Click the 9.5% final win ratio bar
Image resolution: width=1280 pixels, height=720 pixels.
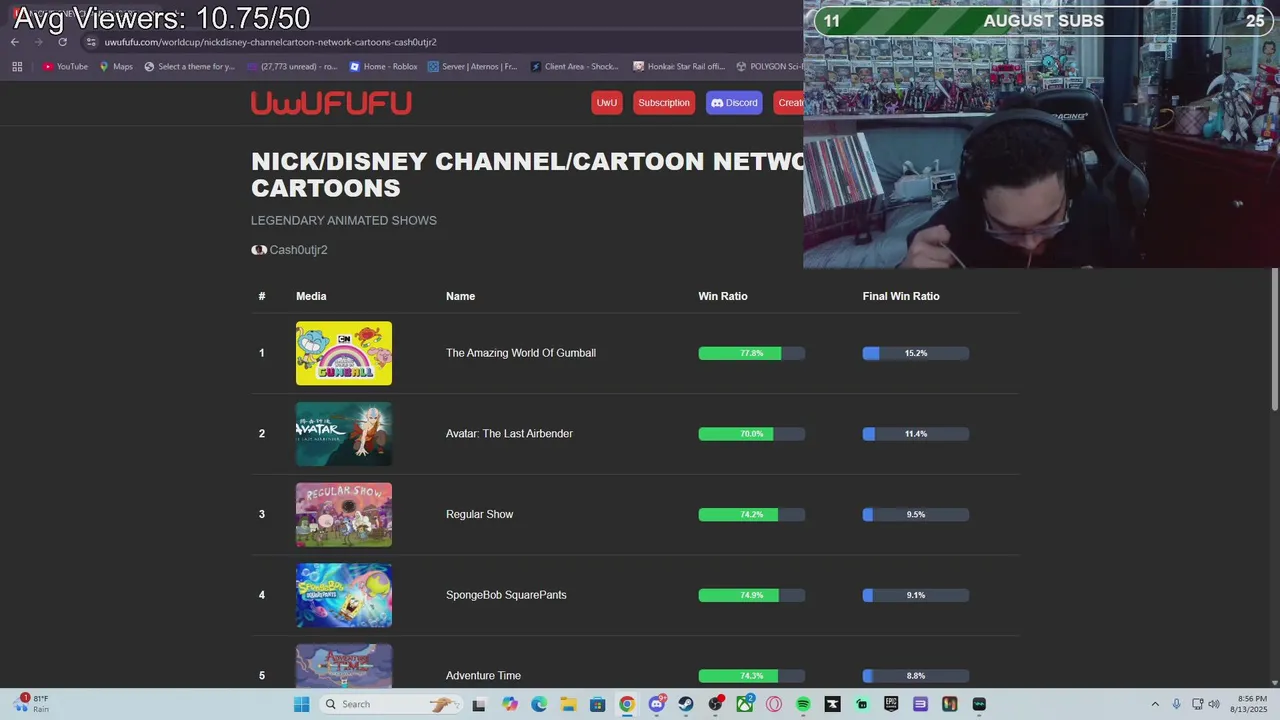pyautogui.click(x=916, y=515)
